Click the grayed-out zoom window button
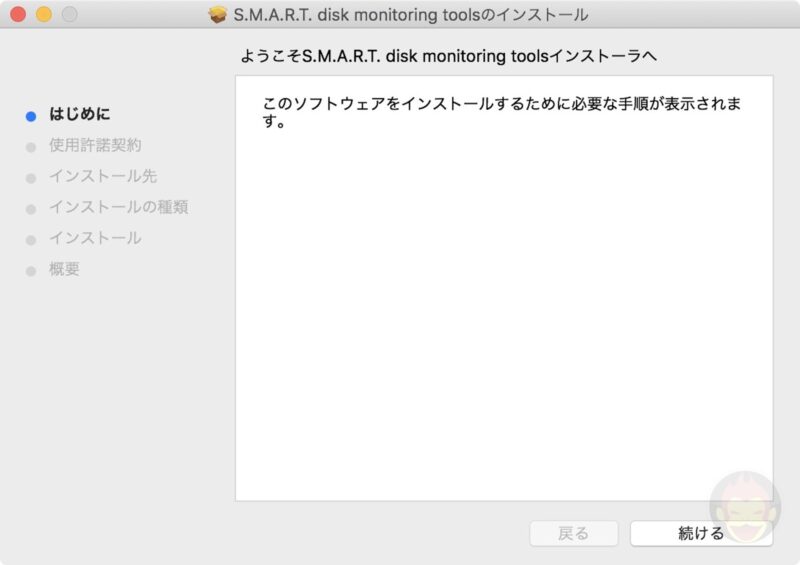Image resolution: width=800 pixels, height=565 pixels. click(69, 15)
